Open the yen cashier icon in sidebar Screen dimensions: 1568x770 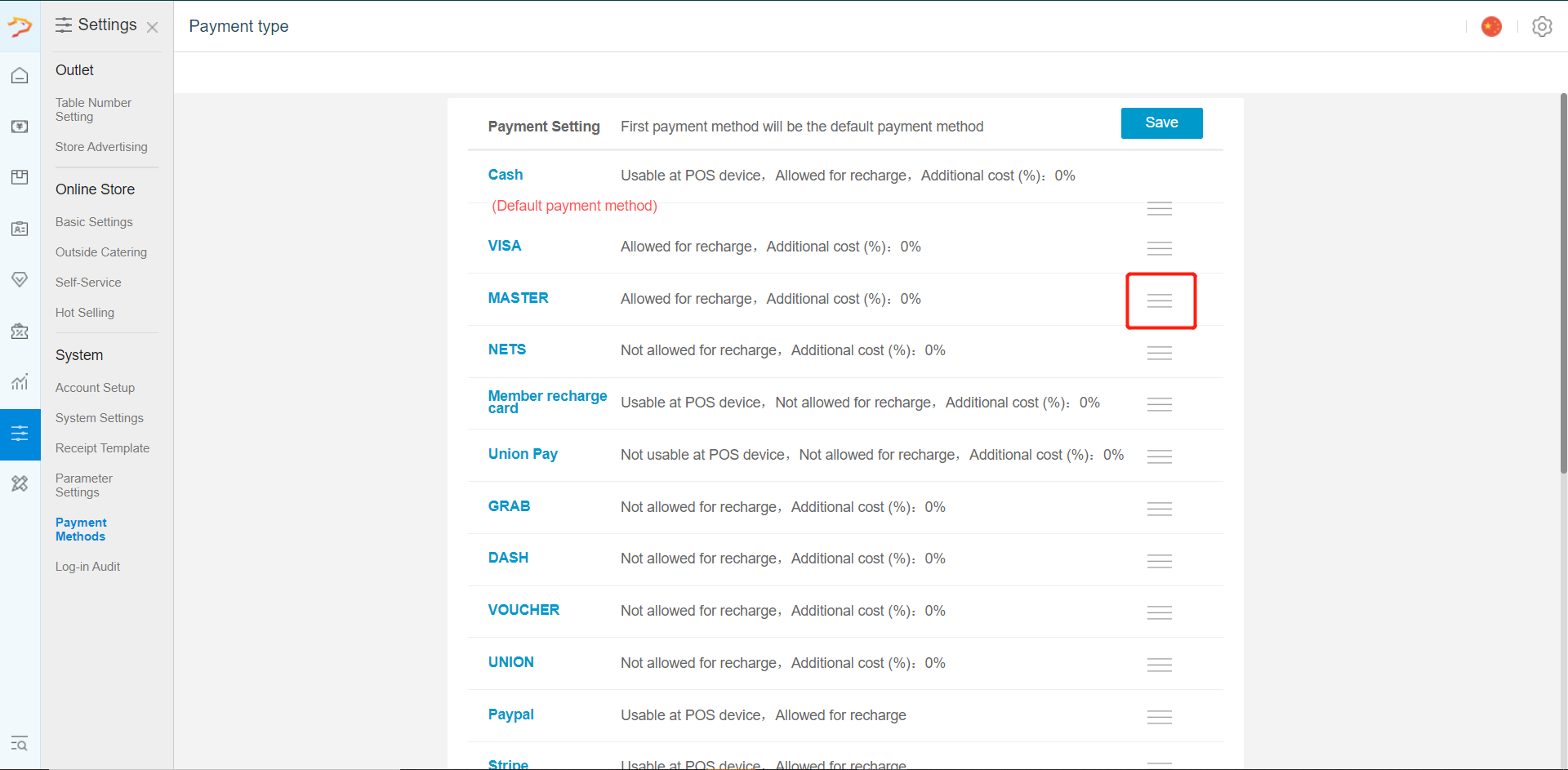20,127
